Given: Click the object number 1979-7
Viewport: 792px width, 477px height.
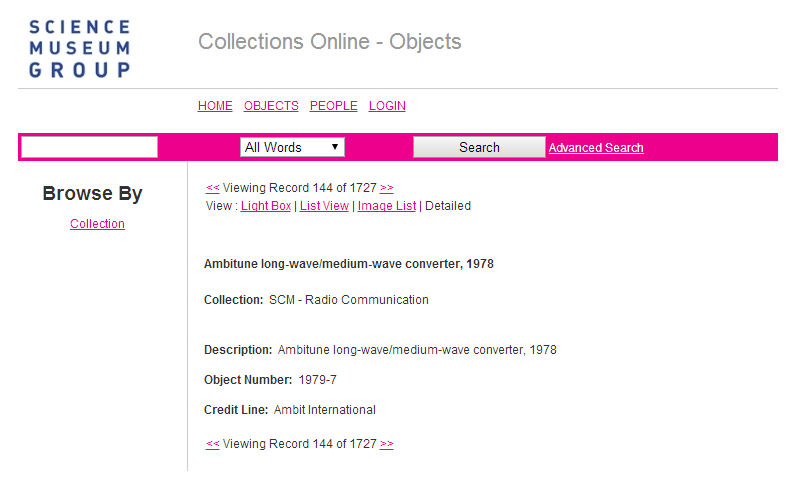Looking at the screenshot, I should tap(317, 380).
